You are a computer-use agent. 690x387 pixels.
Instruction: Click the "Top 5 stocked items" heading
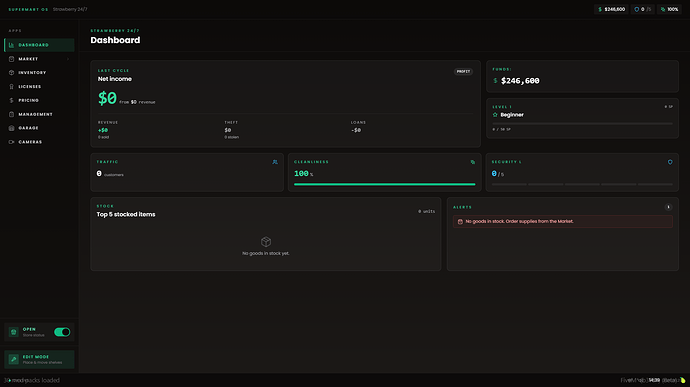pyautogui.click(x=126, y=214)
